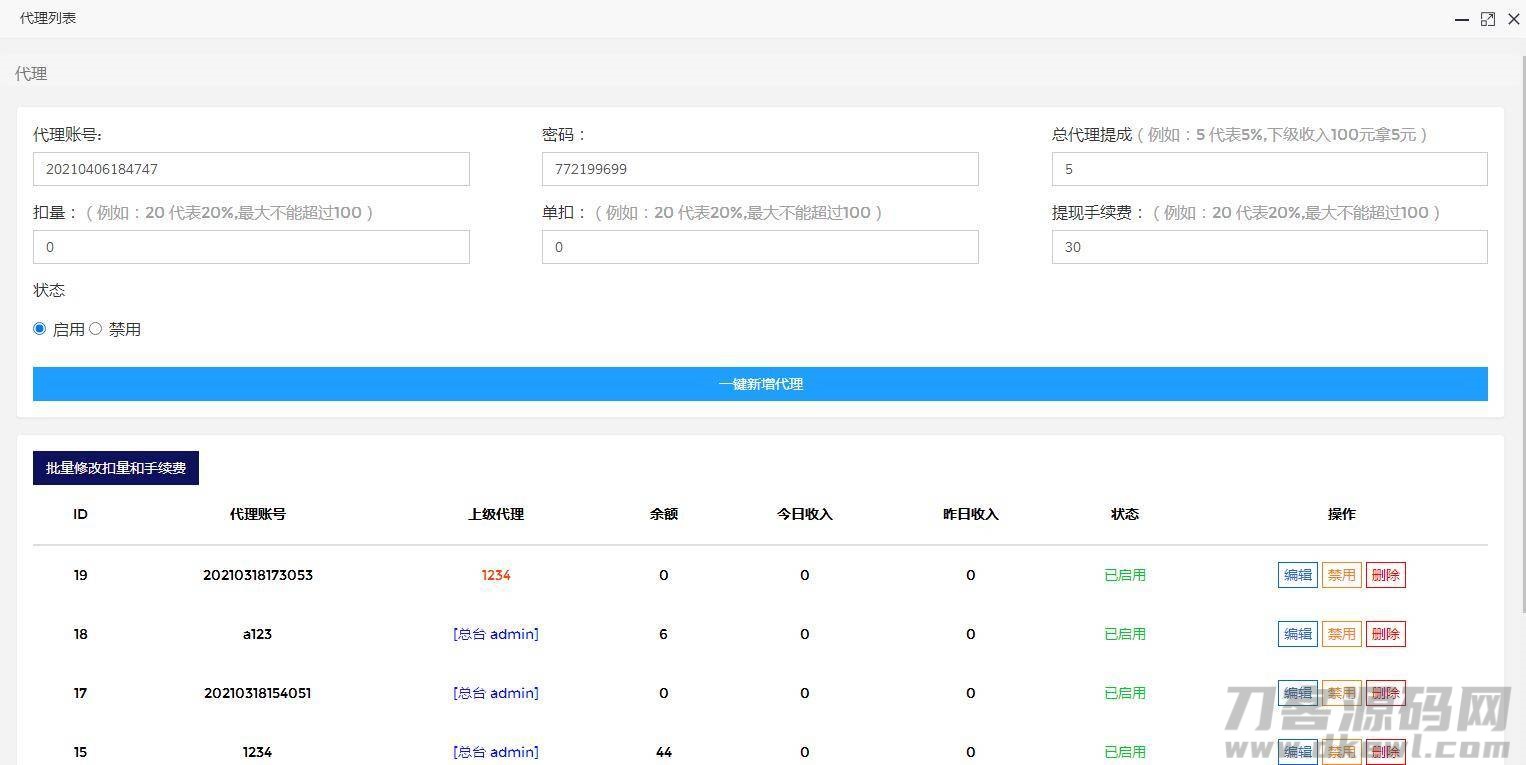Click the minimize window icon

[1462, 18]
